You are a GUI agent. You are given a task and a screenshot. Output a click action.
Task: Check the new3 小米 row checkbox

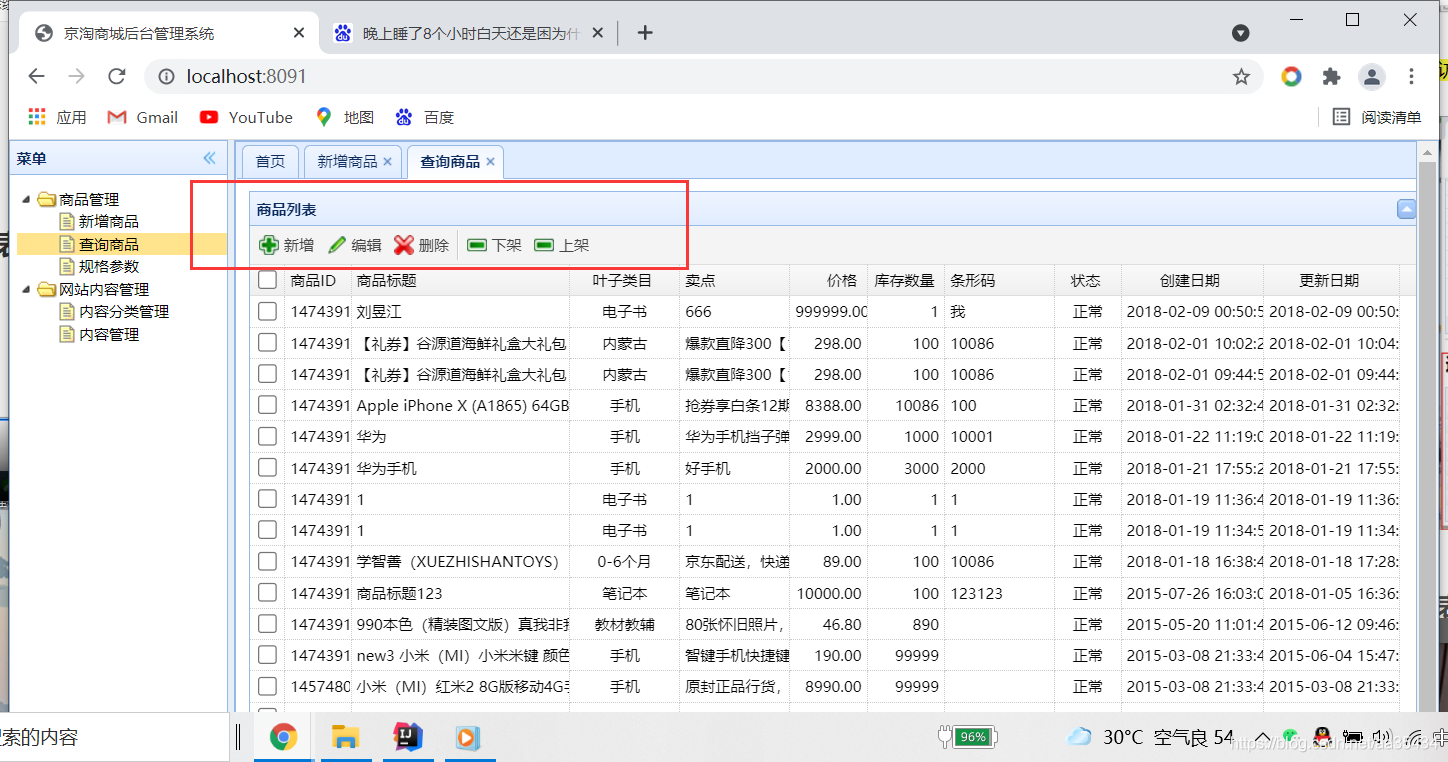tap(267, 655)
